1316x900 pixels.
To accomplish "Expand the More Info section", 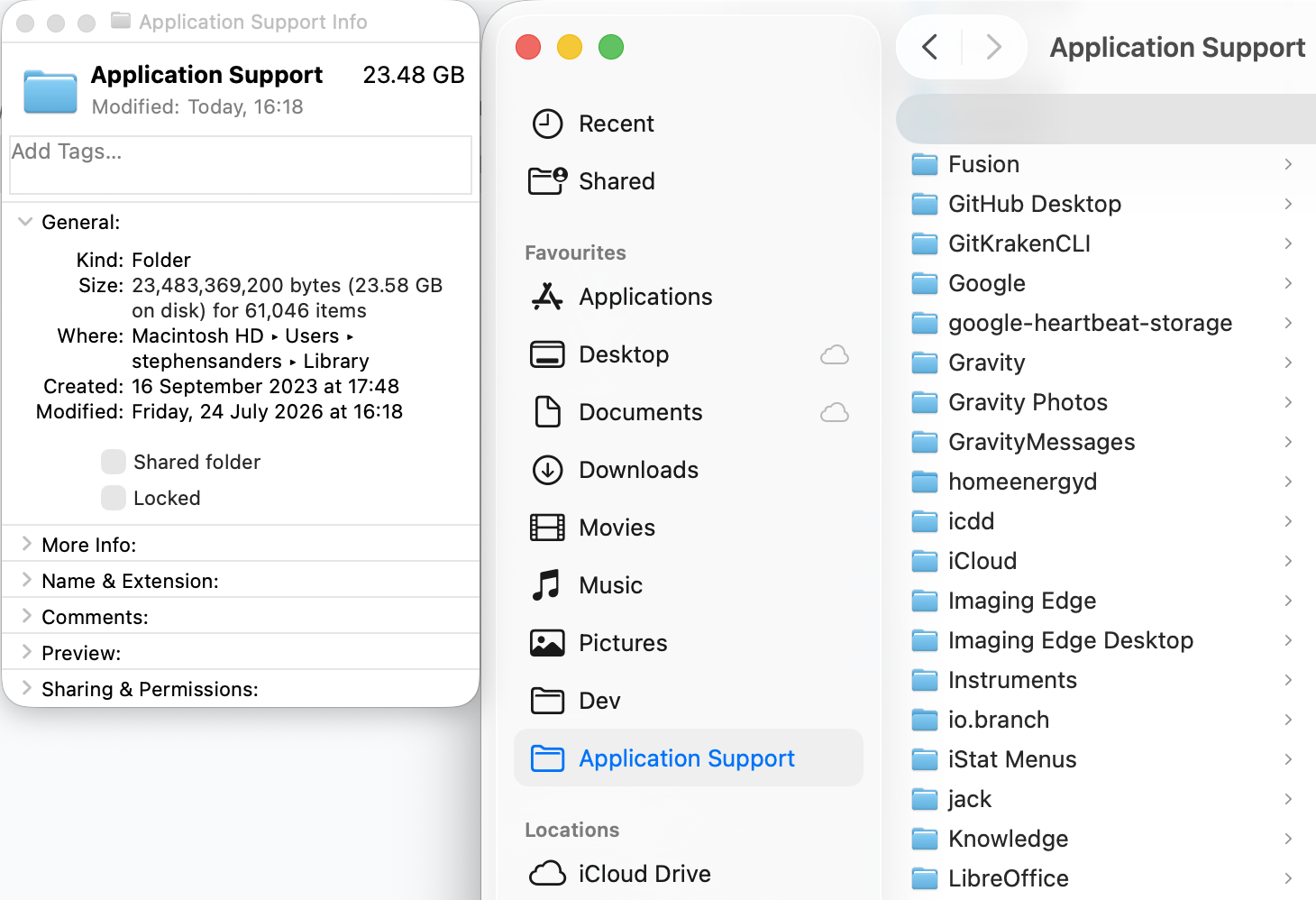I will (26, 544).
